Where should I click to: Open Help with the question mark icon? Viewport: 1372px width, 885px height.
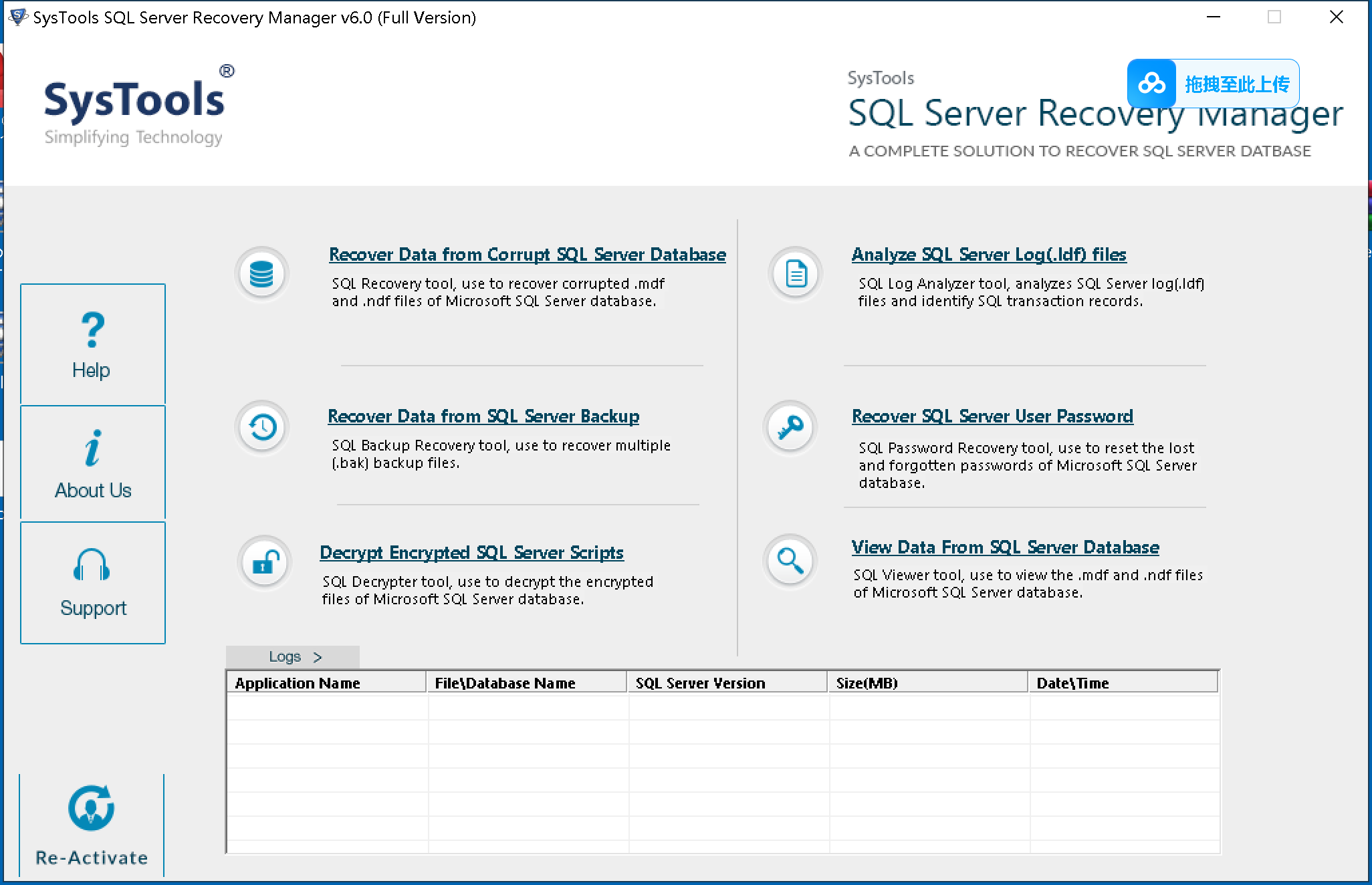click(93, 330)
